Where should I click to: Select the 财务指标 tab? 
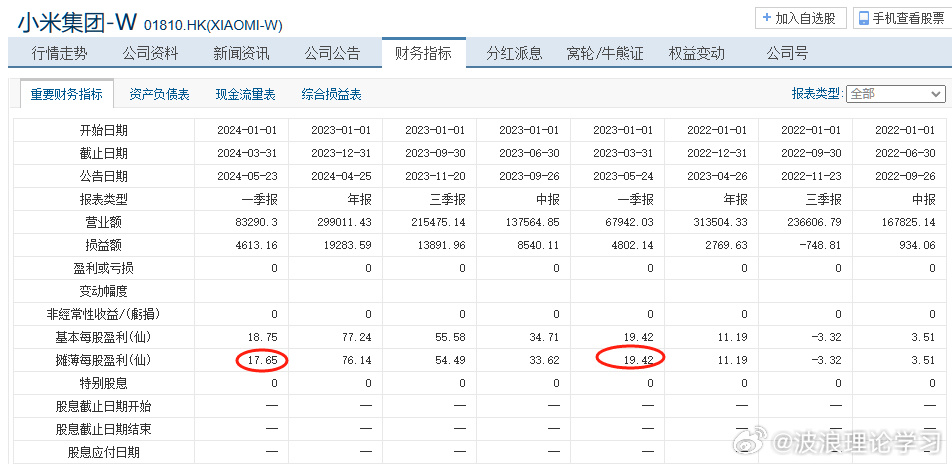coord(424,53)
